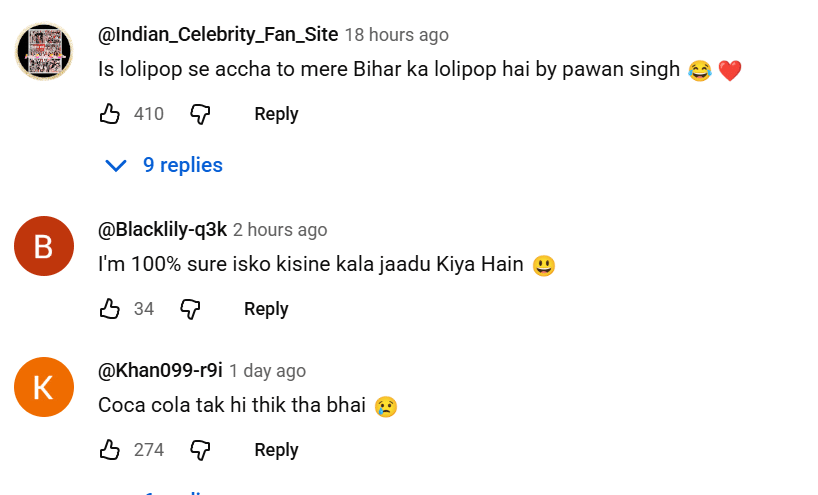This screenshot has width=818, height=495.
Task: Reply to the Indian_Celebrity_Fan_Site comment
Action: pos(276,114)
